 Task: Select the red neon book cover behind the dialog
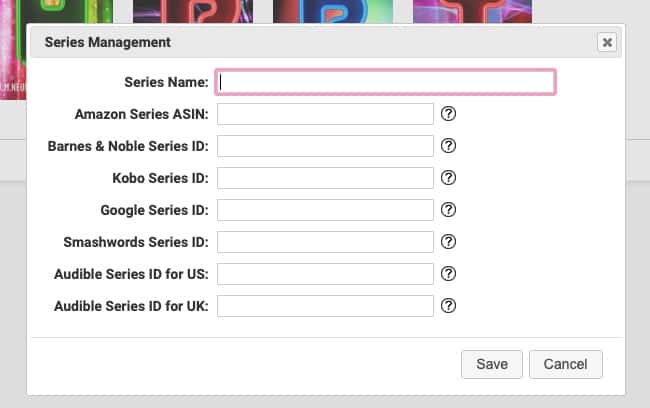point(193,11)
